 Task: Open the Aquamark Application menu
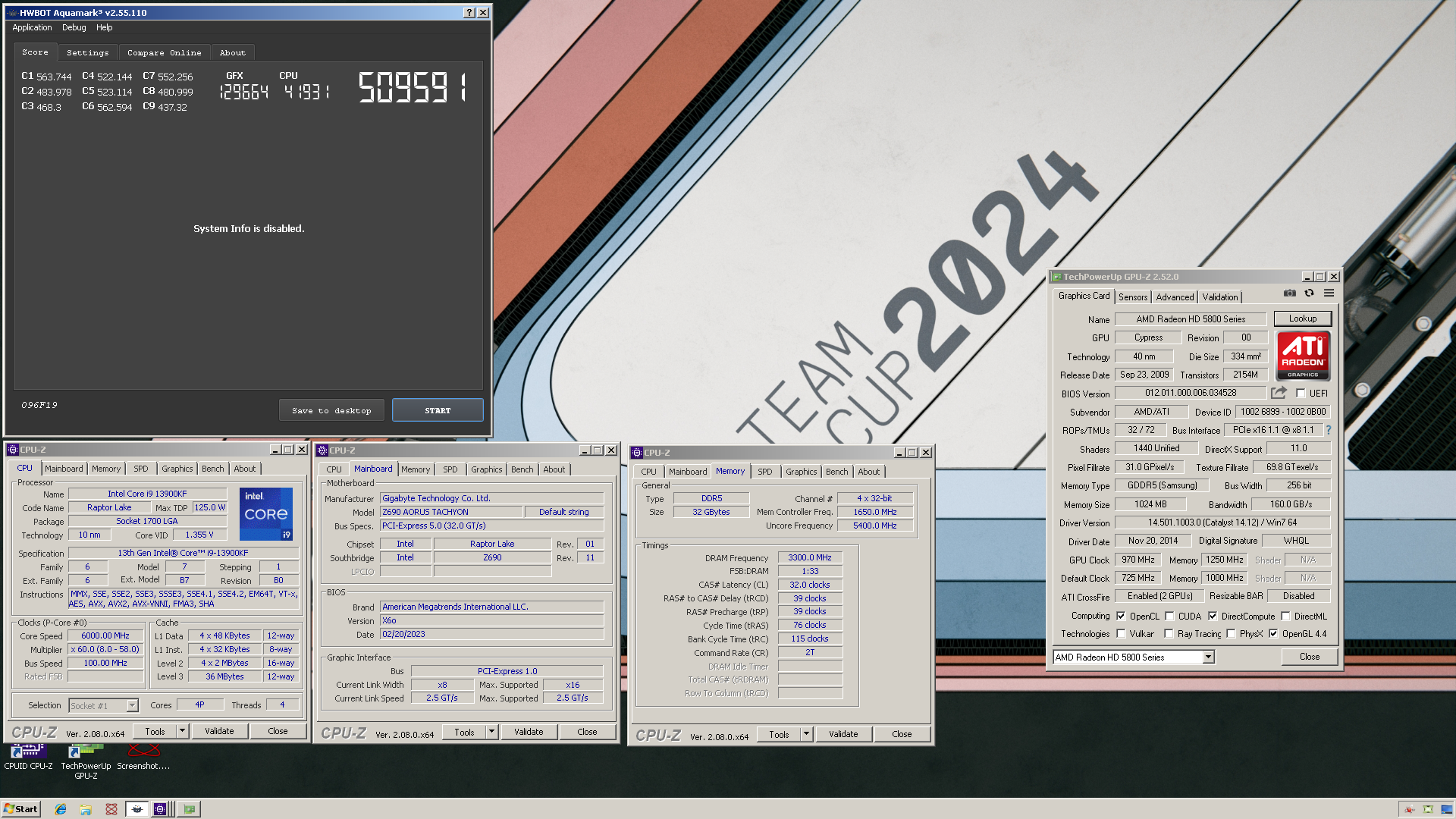32,27
